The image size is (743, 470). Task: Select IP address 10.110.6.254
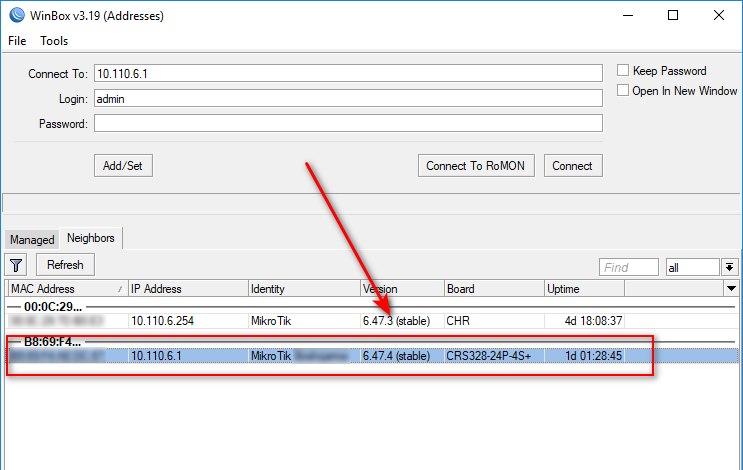tap(163, 321)
